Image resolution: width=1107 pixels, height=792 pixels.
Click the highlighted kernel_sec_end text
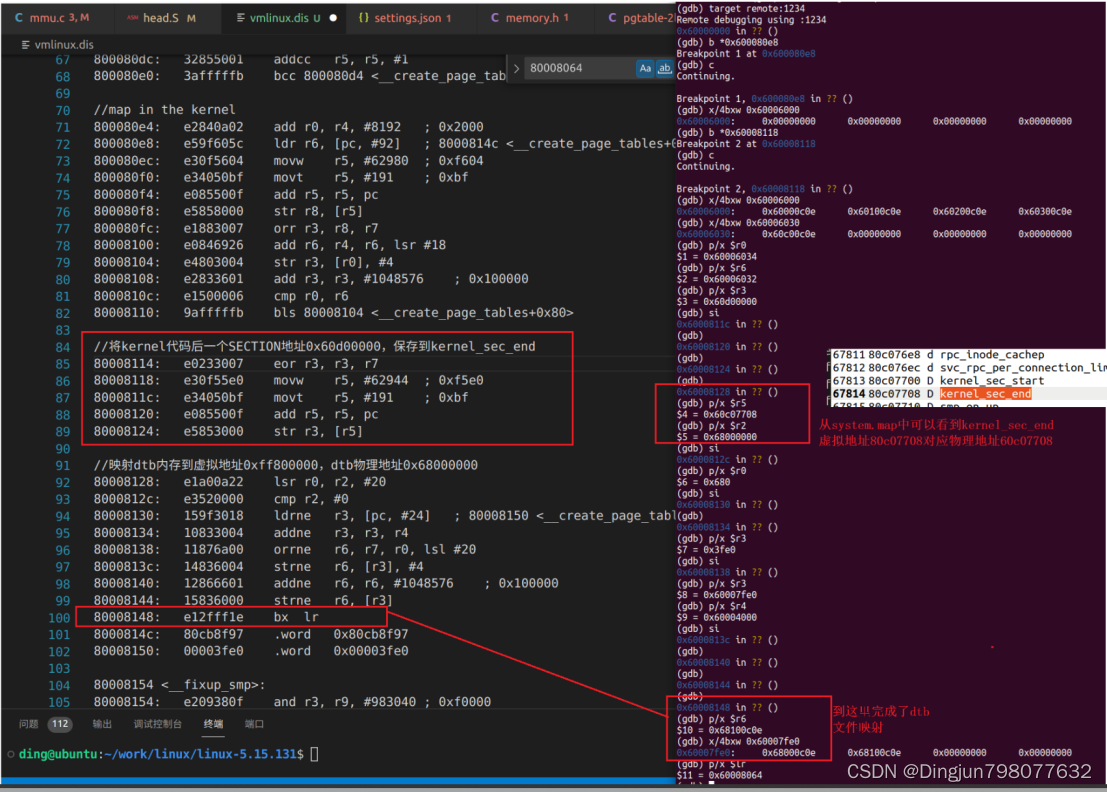[x=985, y=394]
